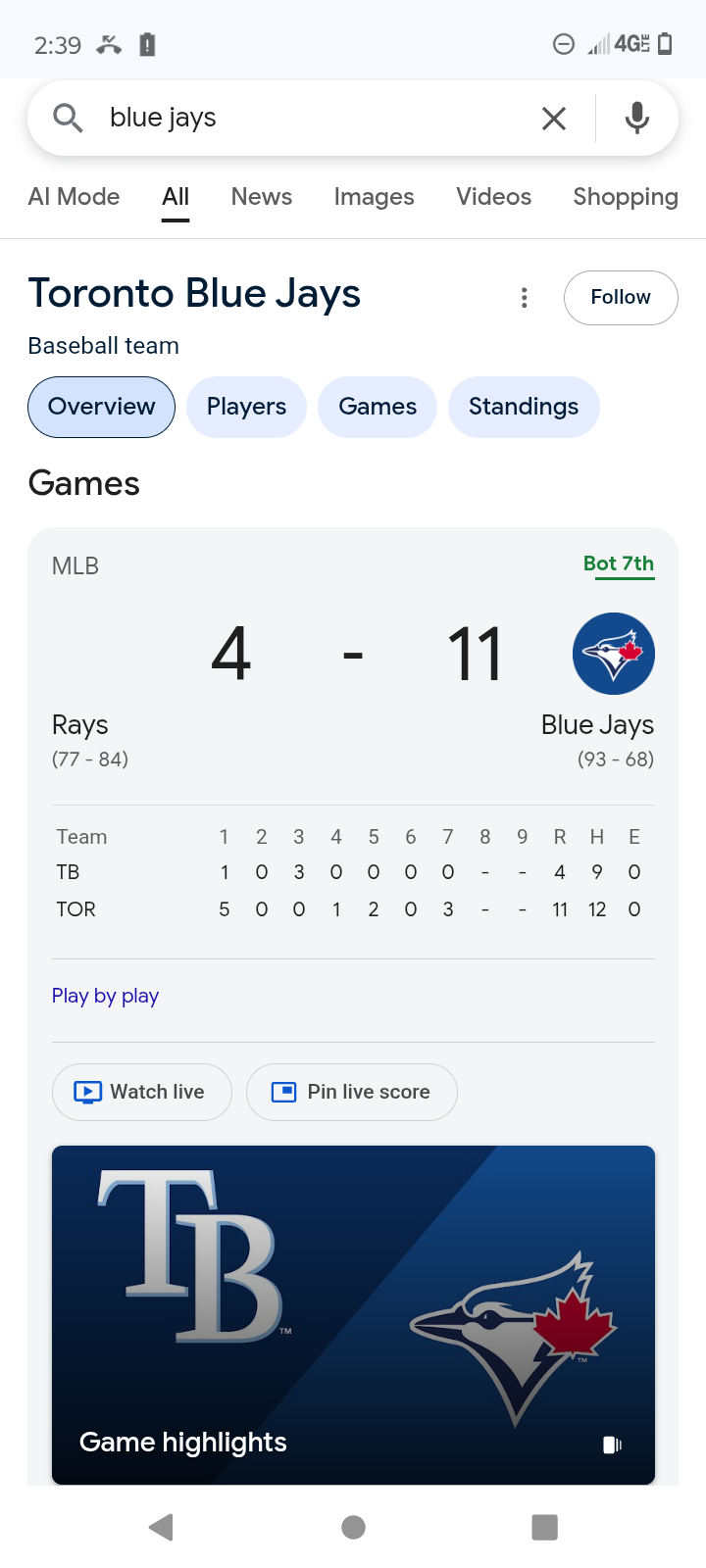Follow the Toronto Blue Jays

(x=621, y=298)
